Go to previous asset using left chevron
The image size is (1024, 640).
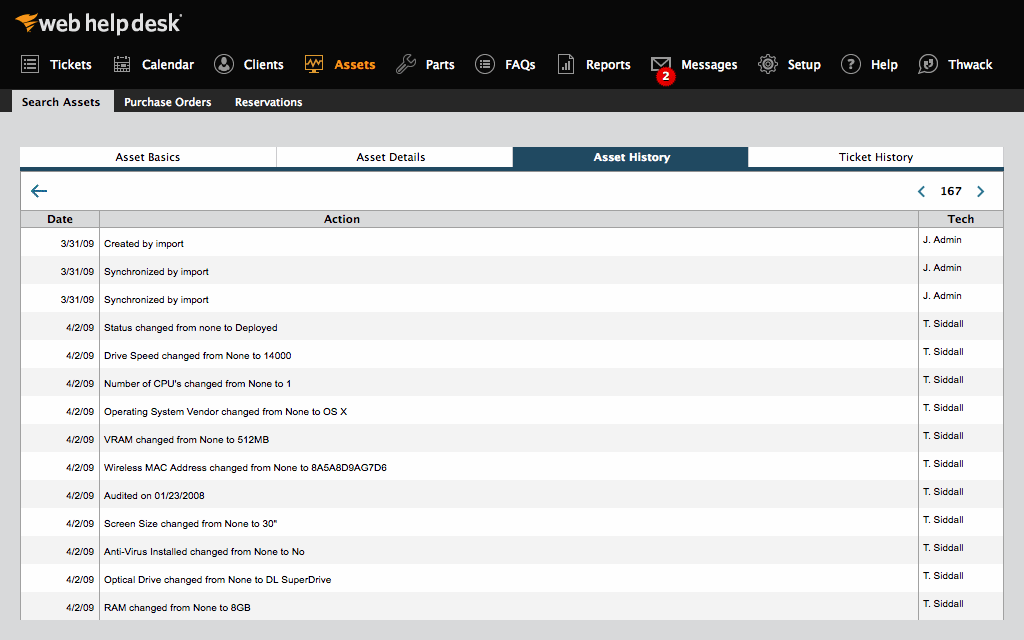921,191
